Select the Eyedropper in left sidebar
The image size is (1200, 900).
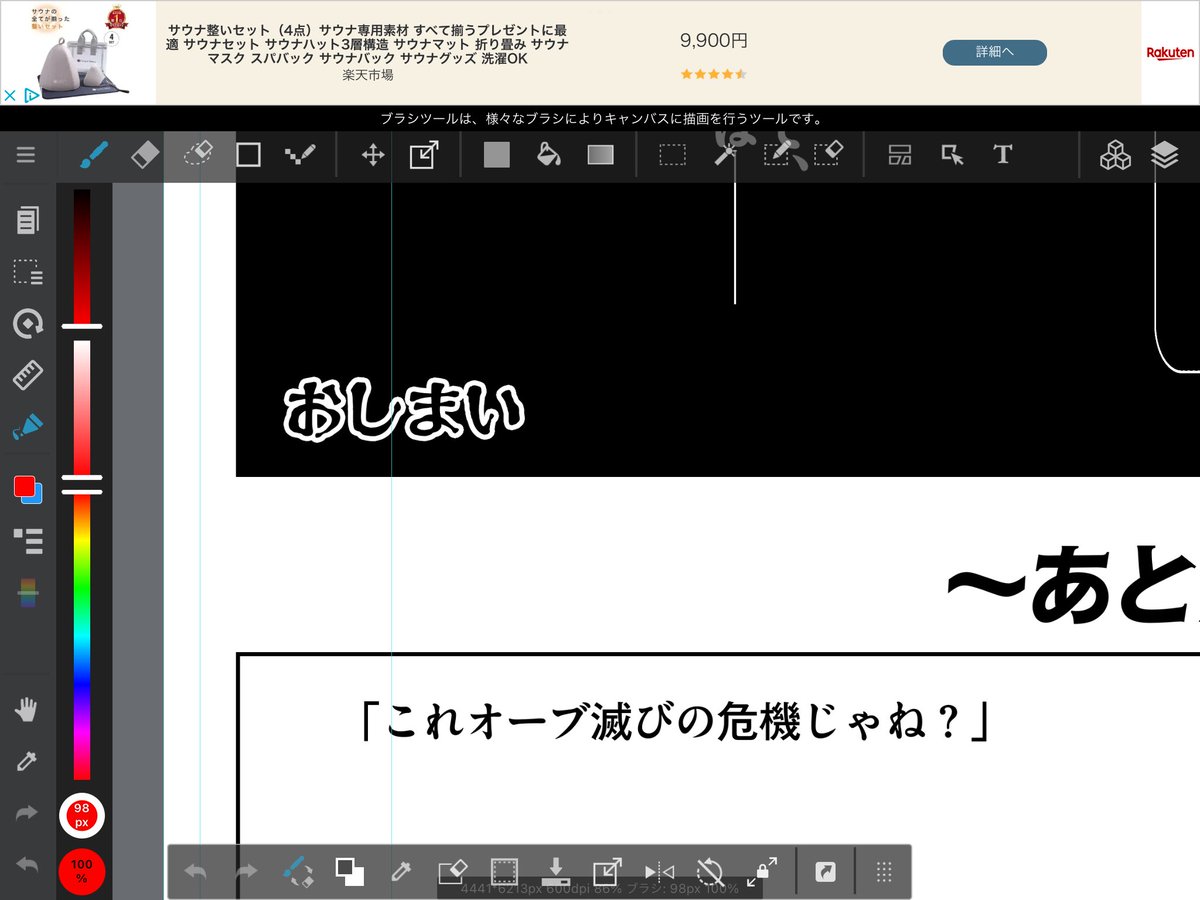(x=28, y=762)
